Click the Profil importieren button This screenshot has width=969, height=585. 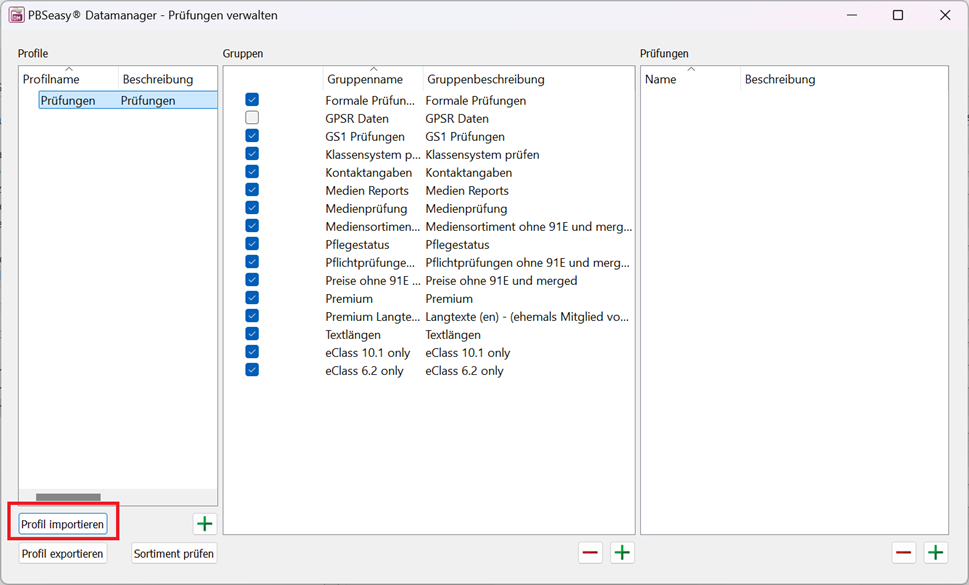click(62, 524)
